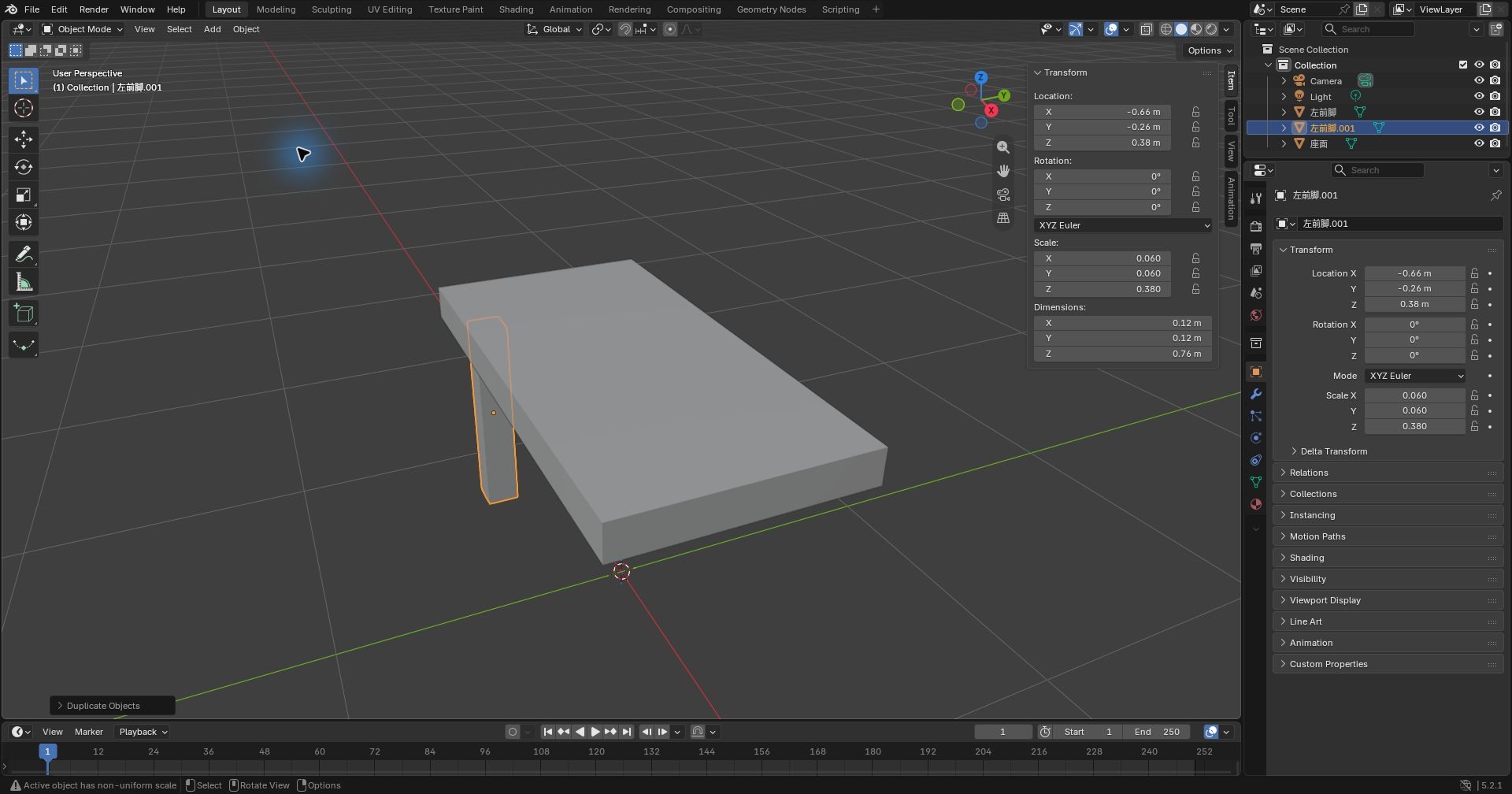Uncheck Collection exclude from view layer checkbox

(x=1463, y=65)
